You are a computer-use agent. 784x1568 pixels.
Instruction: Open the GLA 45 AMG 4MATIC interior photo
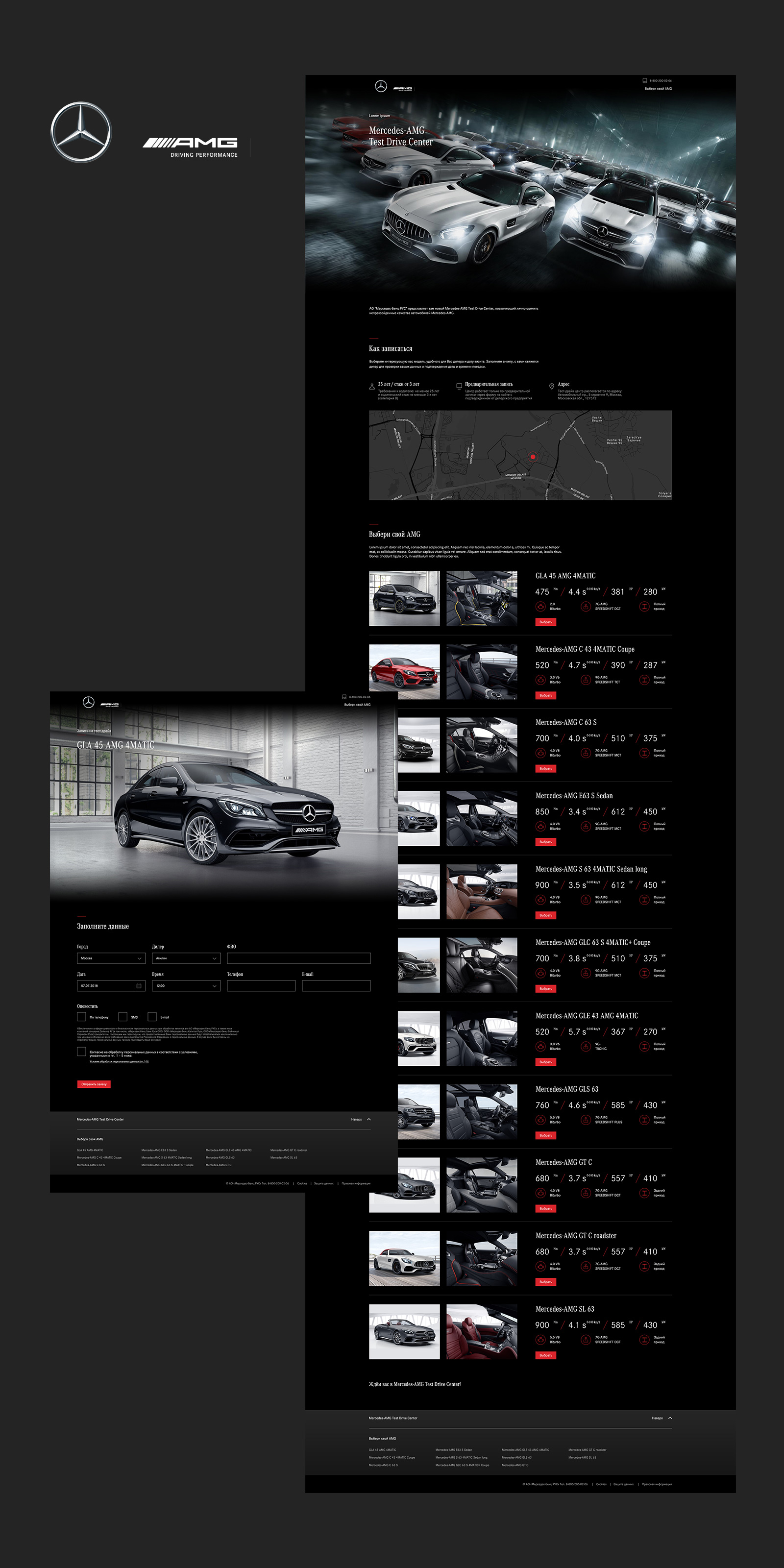(x=482, y=598)
